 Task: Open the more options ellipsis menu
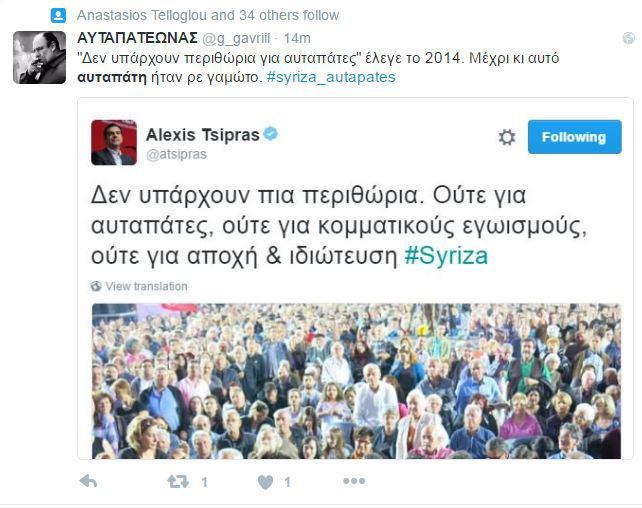point(354,481)
